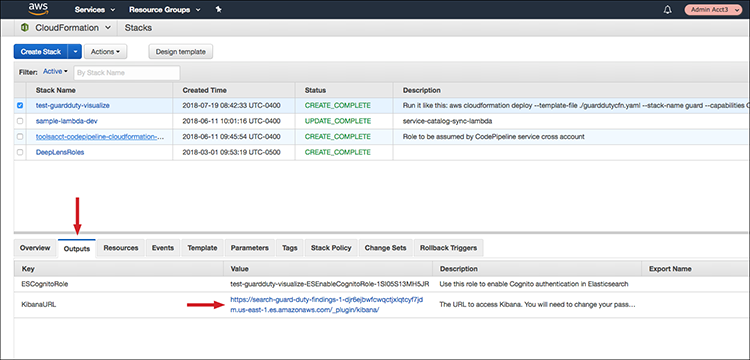Switch to the Resources tab

click(121, 248)
